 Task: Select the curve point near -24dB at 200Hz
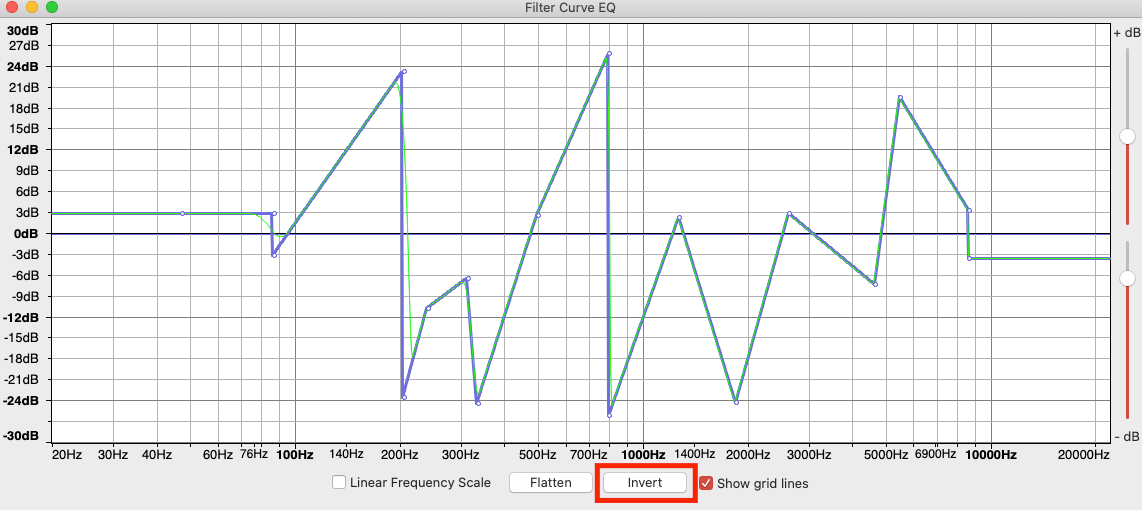coord(403,397)
